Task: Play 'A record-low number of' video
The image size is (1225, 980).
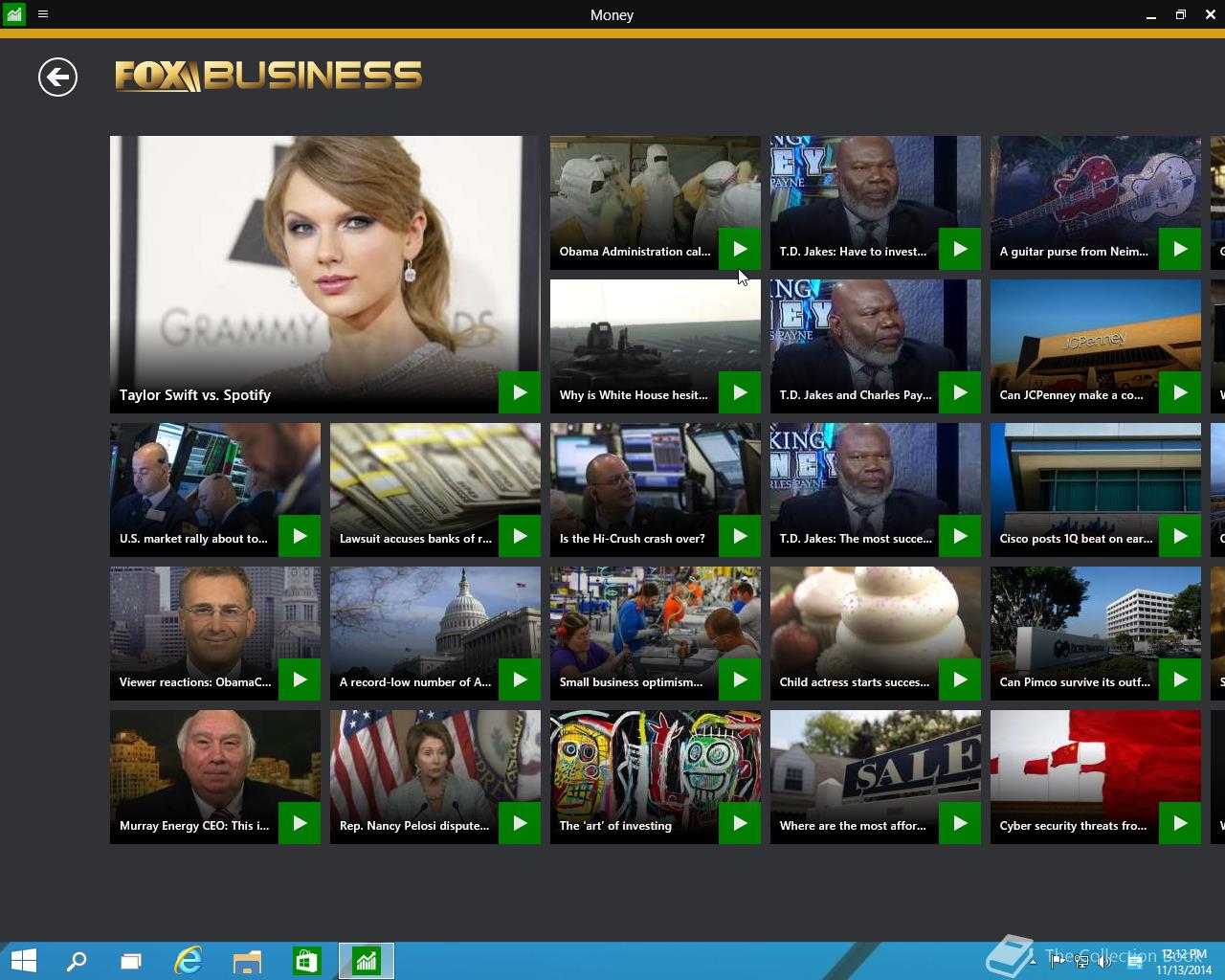Action: click(x=520, y=679)
